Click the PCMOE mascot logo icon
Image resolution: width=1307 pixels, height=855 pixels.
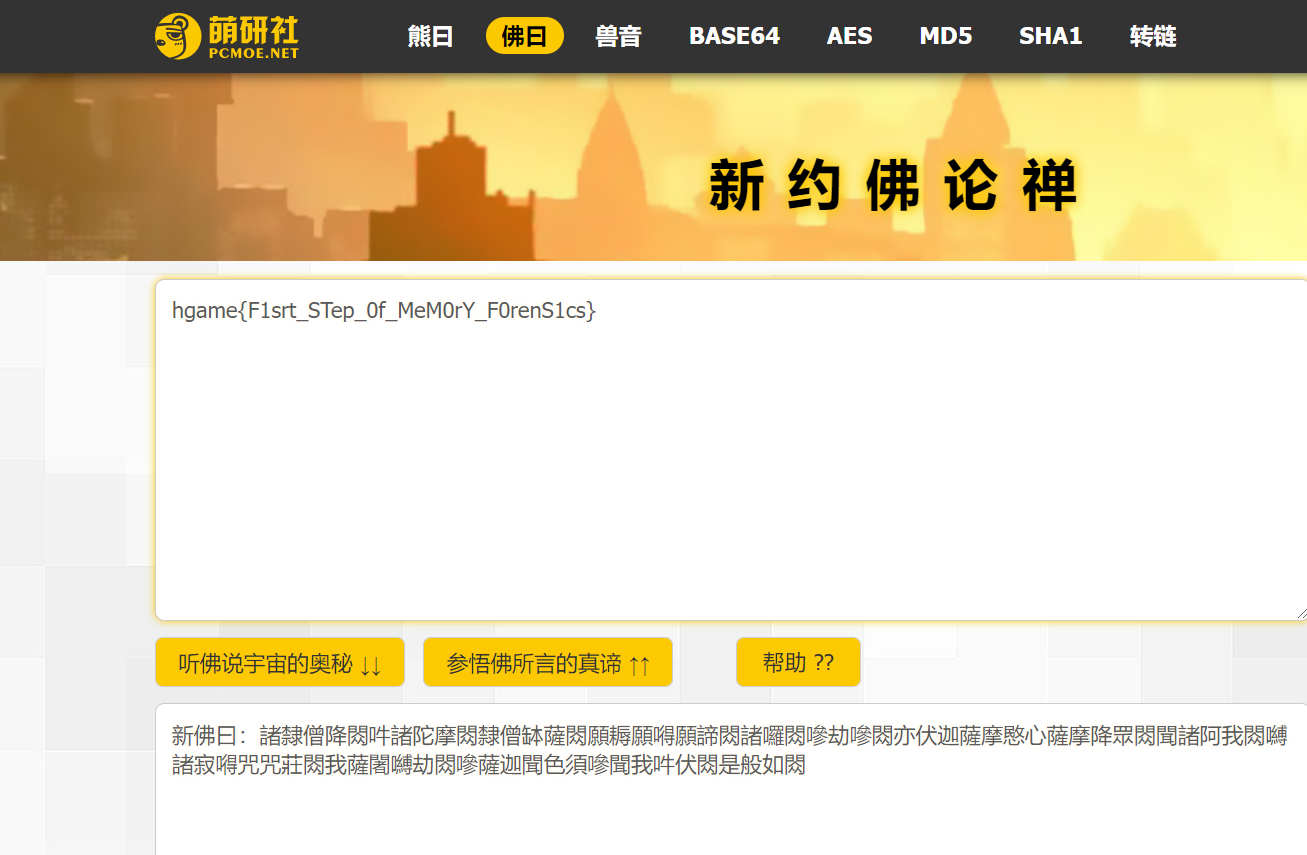click(x=178, y=36)
